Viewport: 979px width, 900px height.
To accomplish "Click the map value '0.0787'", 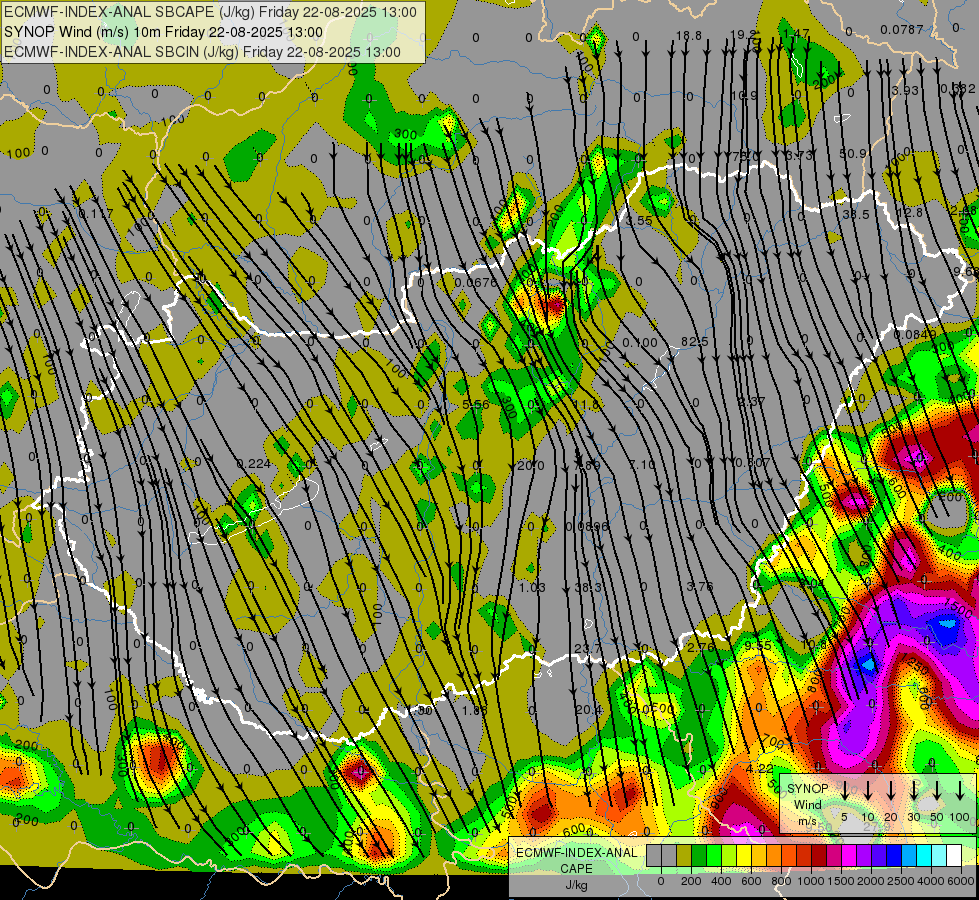I will (902, 29).
